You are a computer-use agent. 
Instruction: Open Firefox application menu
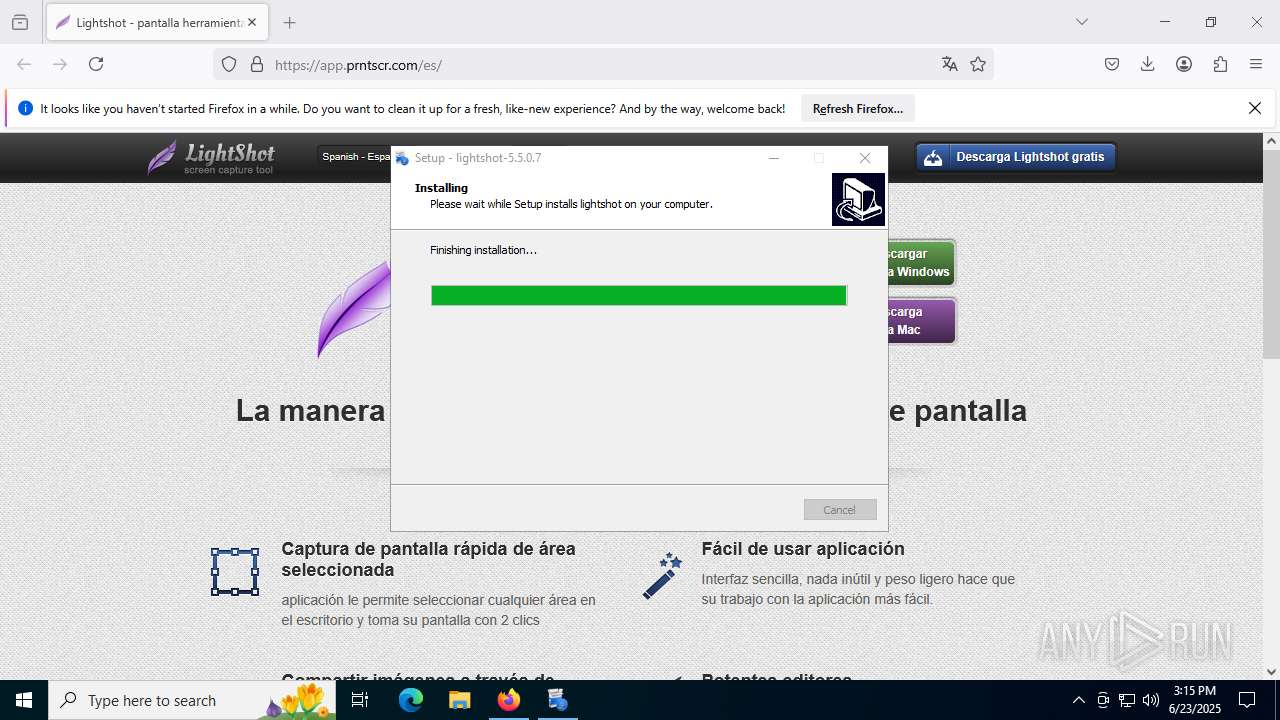tap(1256, 64)
